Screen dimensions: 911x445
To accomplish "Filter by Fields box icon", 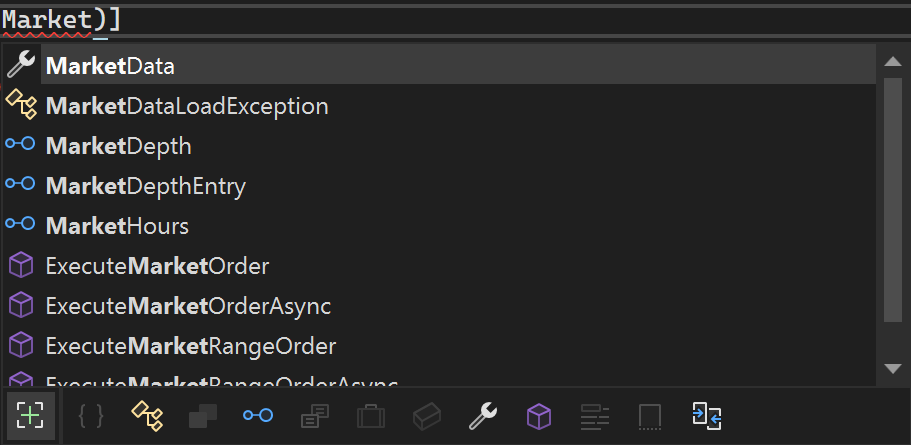I will pos(427,416).
